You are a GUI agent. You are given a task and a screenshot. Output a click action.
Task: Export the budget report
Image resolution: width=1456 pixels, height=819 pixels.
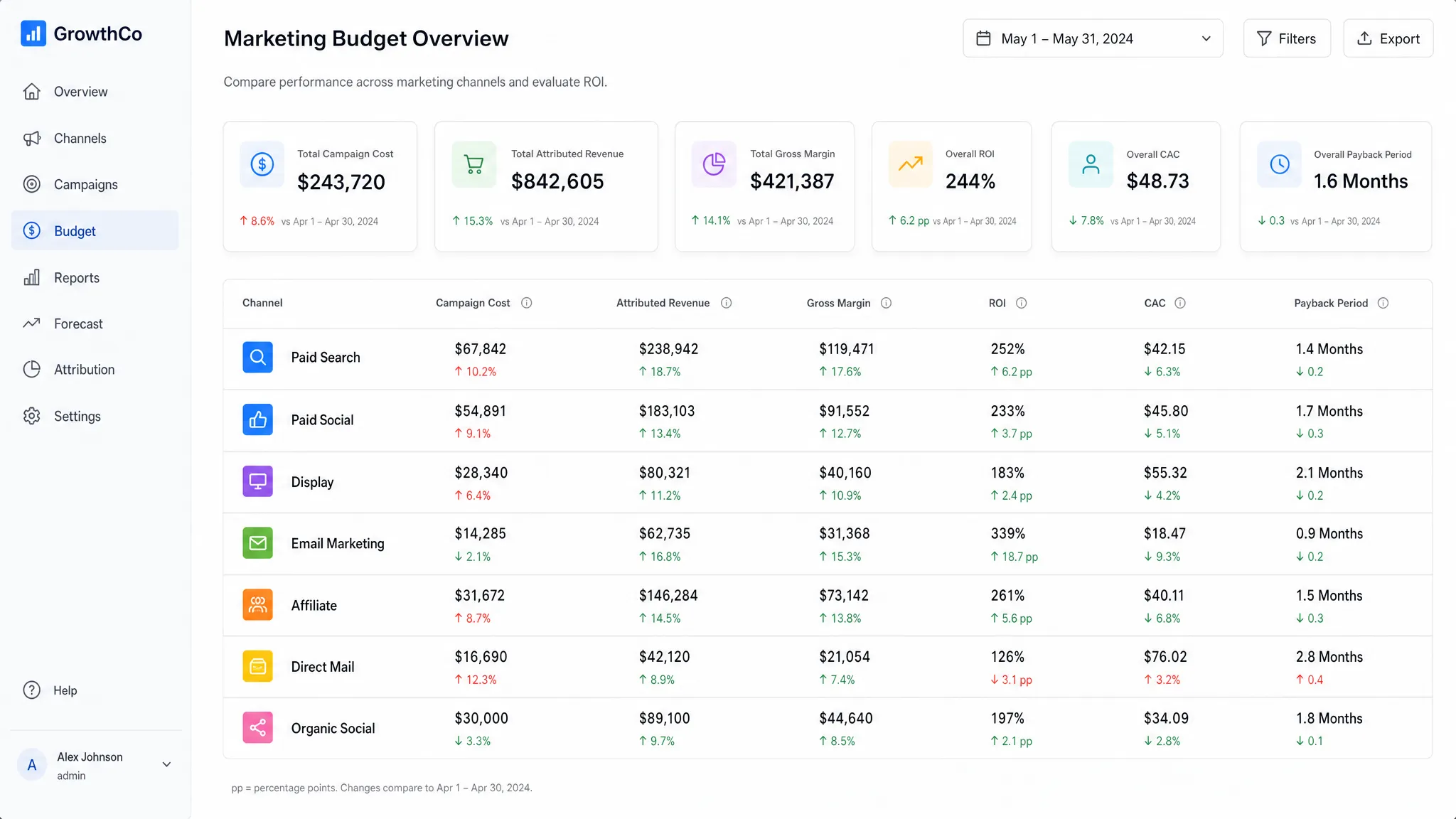pyautogui.click(x=1388, y=38)
